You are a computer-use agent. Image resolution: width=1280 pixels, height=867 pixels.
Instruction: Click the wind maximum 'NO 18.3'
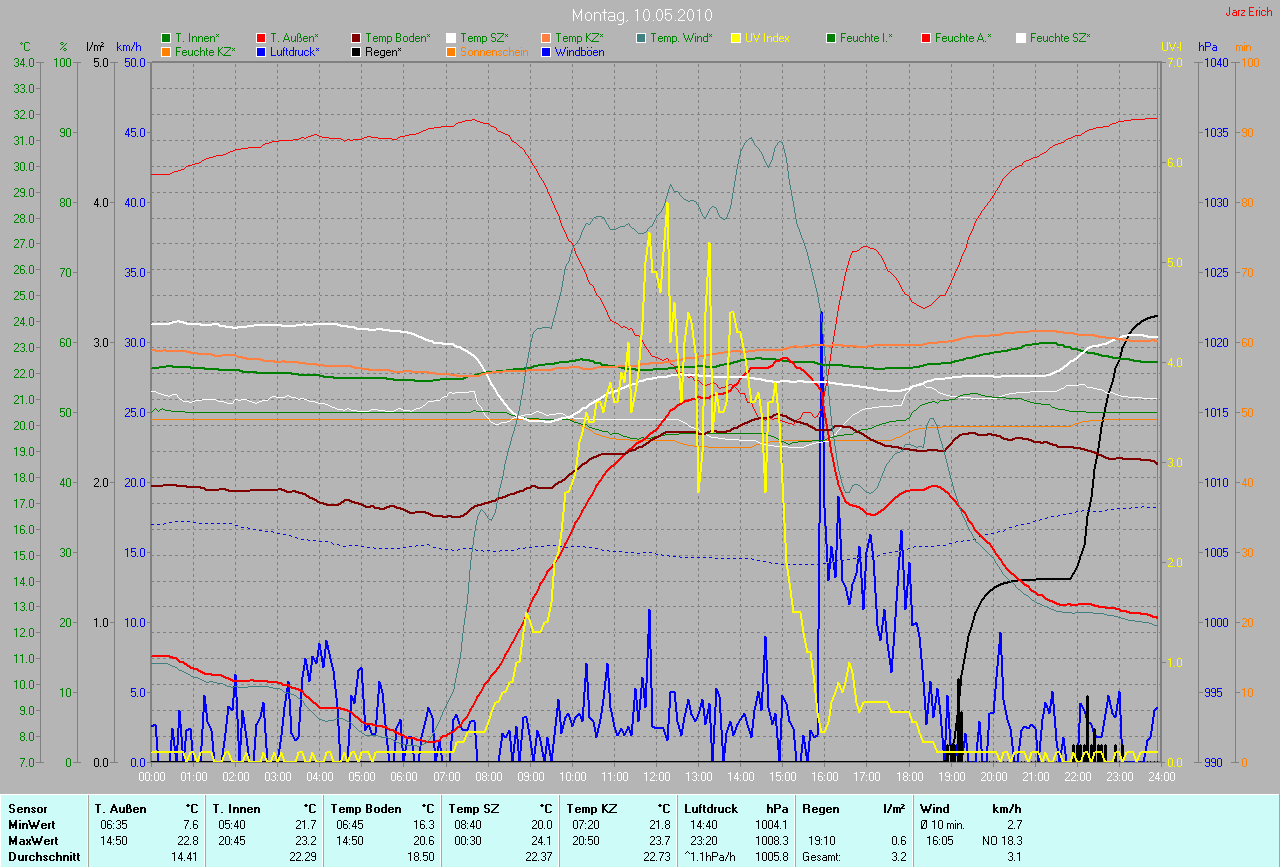[1002, 841]
